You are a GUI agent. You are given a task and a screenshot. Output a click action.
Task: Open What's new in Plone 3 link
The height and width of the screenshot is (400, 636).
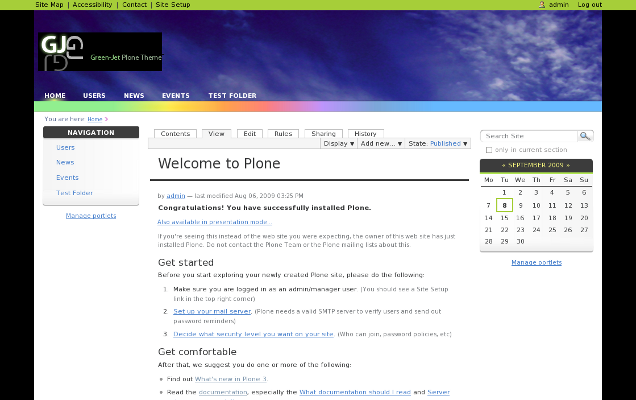231,379
